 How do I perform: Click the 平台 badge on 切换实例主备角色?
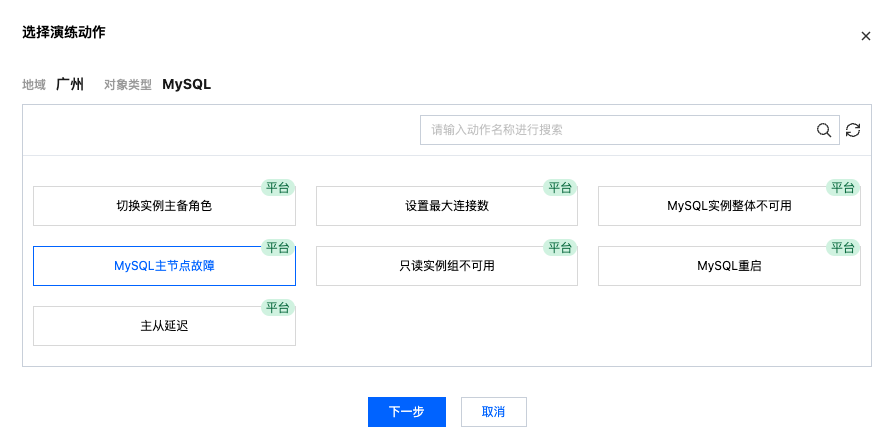[277, 187]
